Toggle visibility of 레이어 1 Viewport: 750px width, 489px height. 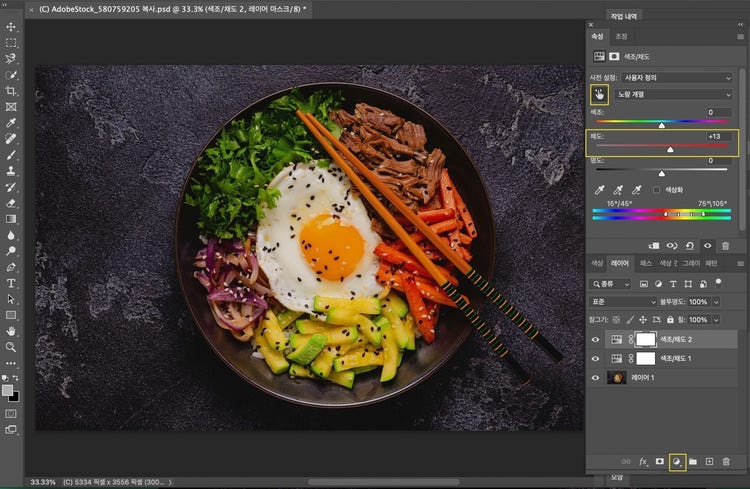[x=596, y=378]
